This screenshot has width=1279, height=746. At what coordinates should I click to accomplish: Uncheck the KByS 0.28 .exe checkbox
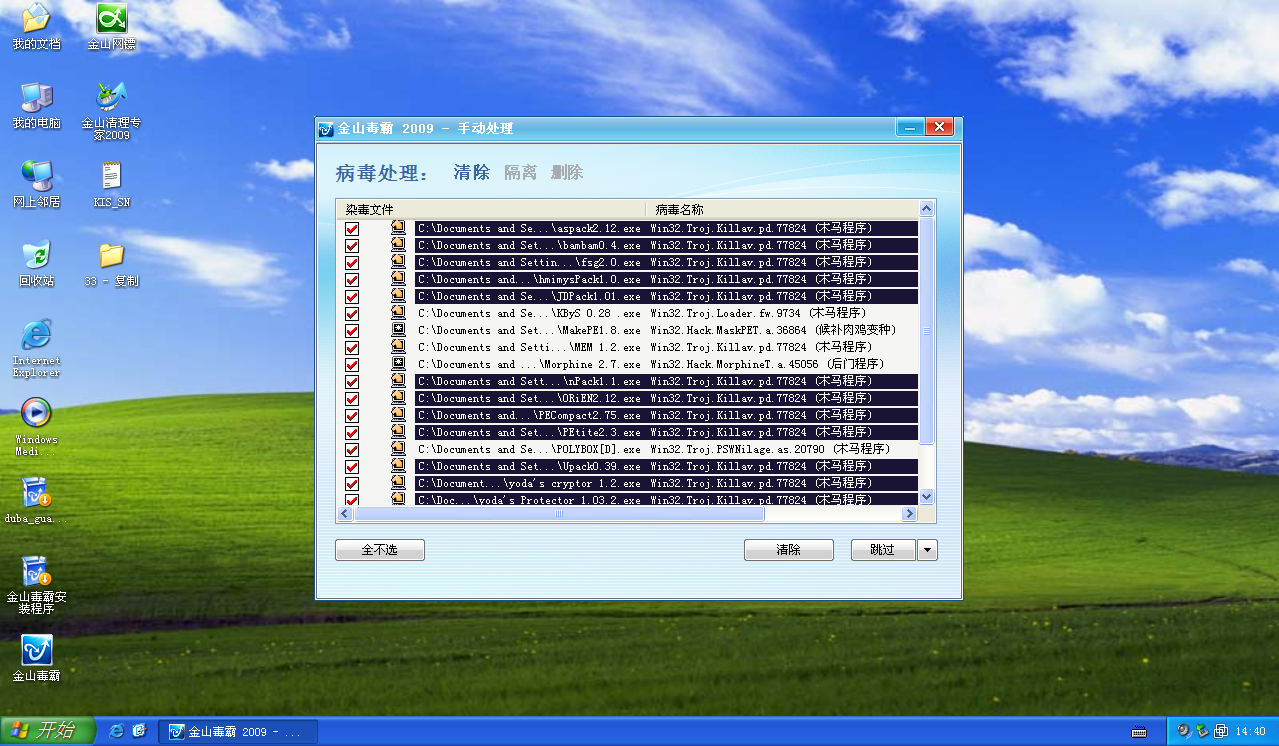352,314
